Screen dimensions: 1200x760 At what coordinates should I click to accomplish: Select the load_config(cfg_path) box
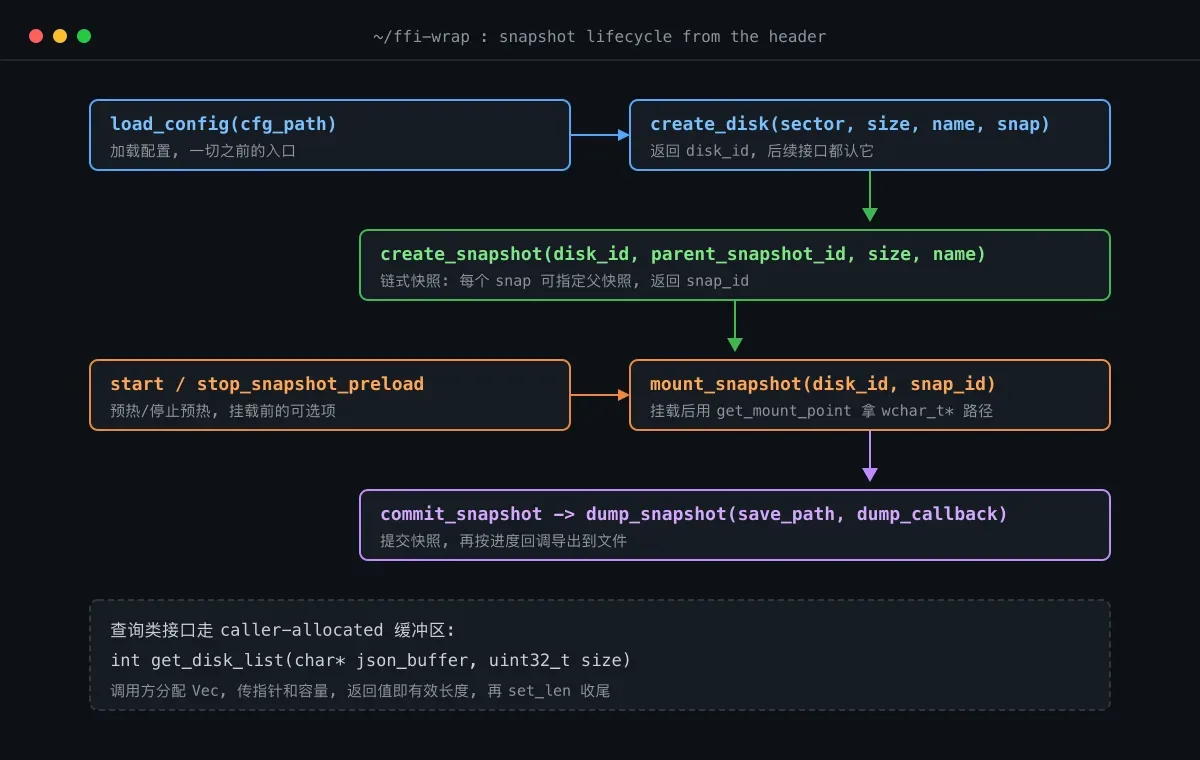coord(330,135)
